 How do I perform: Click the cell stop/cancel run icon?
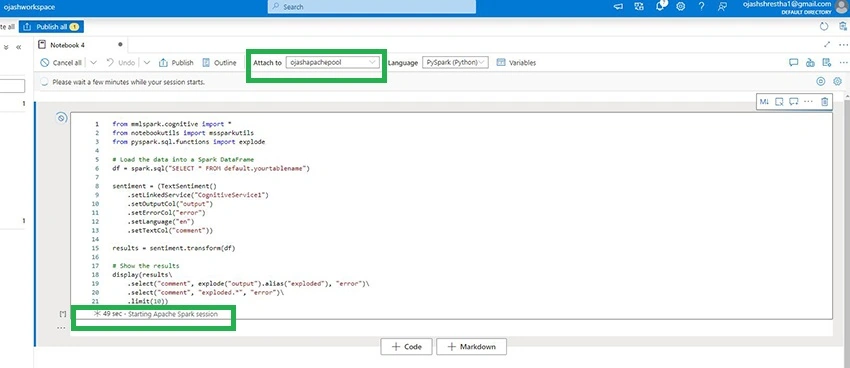click(x=61, y=118)
